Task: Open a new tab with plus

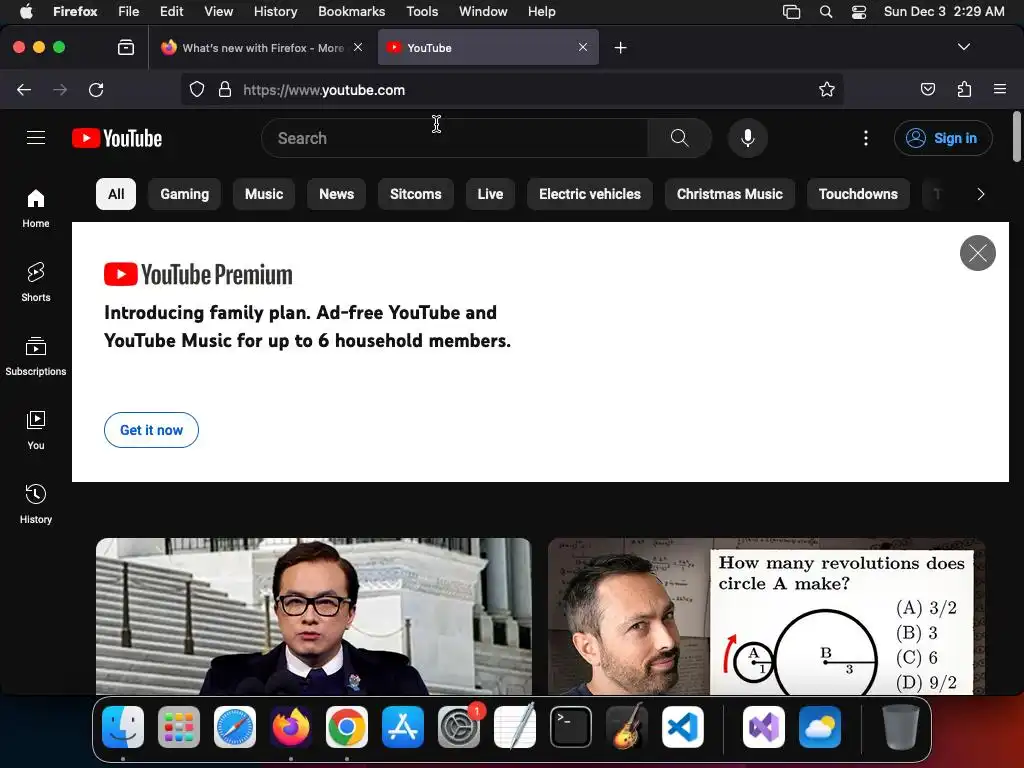Action: click(620, 48)
